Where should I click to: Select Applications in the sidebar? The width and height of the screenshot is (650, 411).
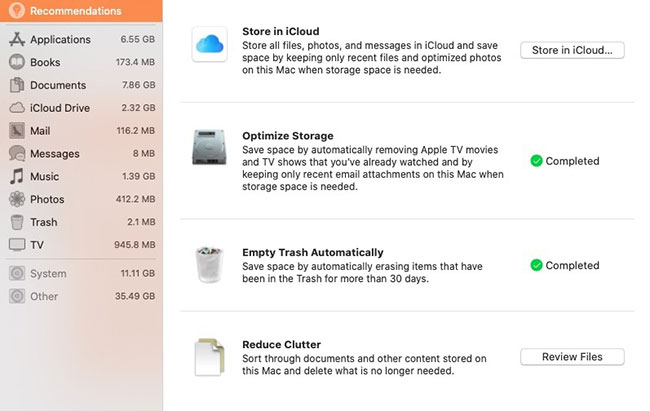click(81, 39)
